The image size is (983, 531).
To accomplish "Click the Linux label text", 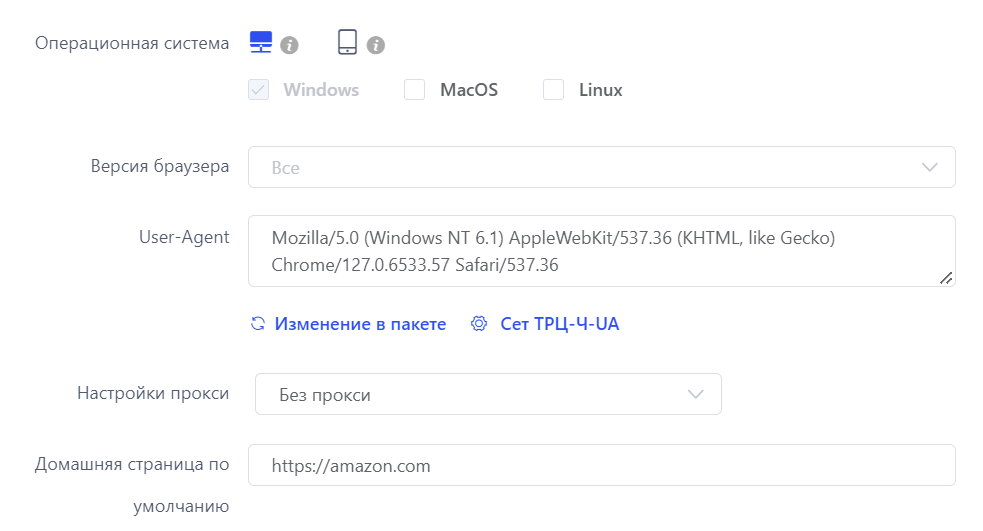I will tap(601, 90).
